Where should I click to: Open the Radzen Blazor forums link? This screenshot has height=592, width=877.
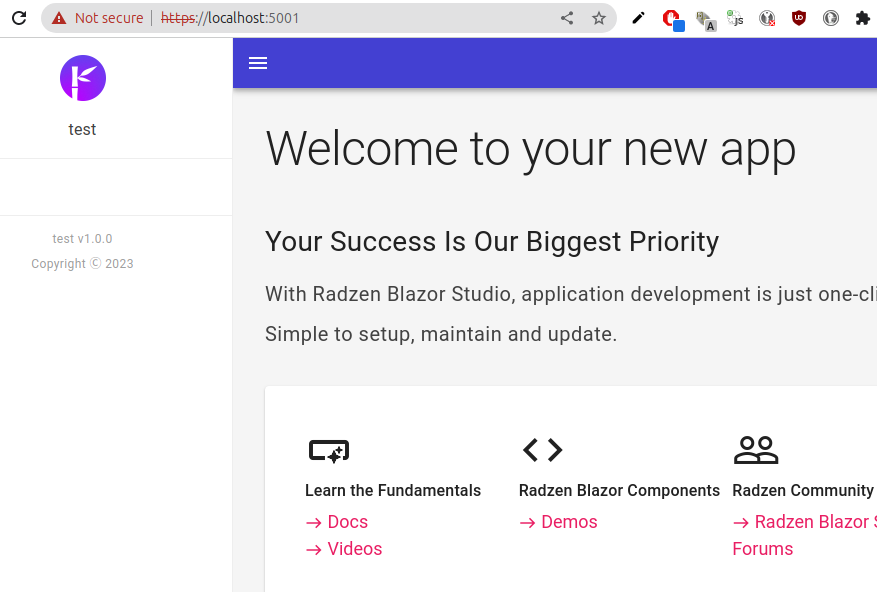pos(805,535)
